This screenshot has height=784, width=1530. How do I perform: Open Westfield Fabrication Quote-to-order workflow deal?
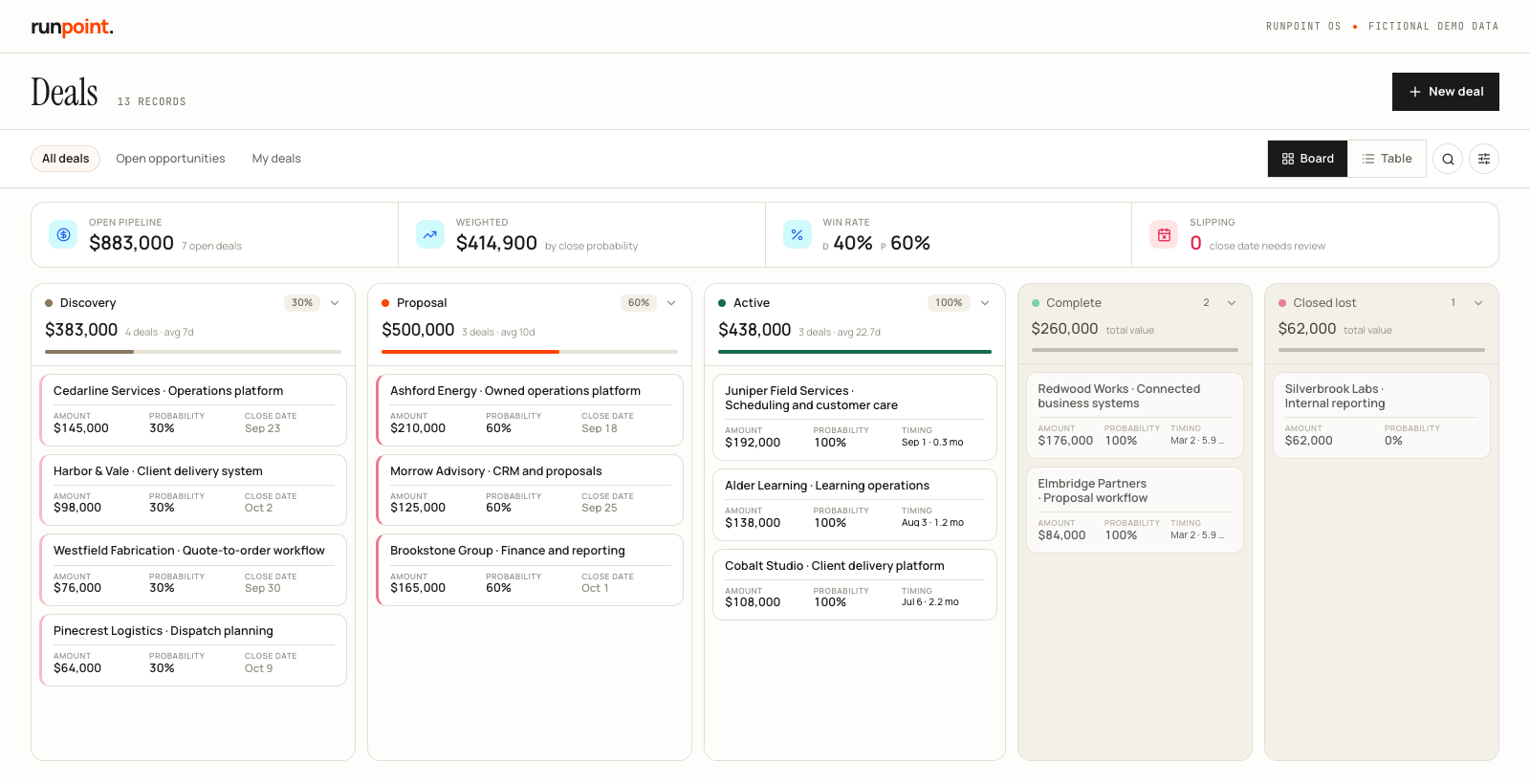click(193, 570)
